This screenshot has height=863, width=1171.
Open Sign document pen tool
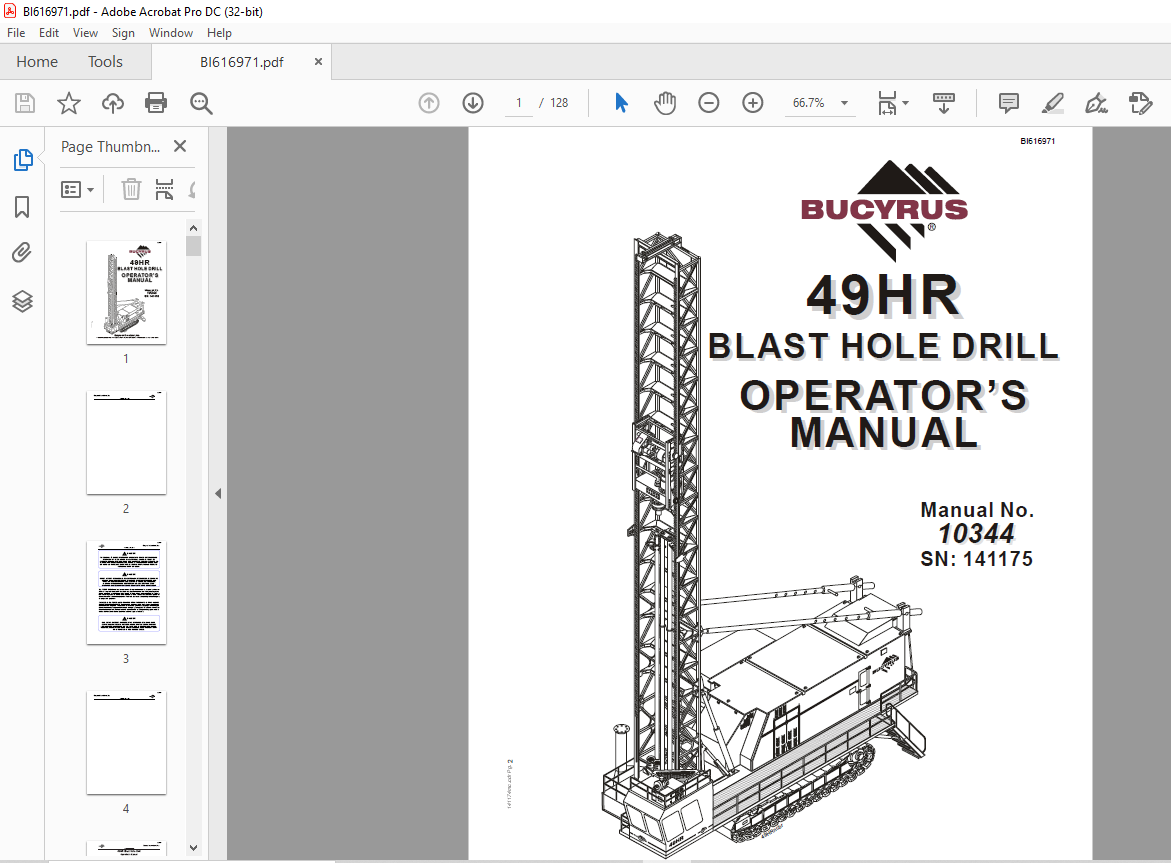tap(1096, 103)
